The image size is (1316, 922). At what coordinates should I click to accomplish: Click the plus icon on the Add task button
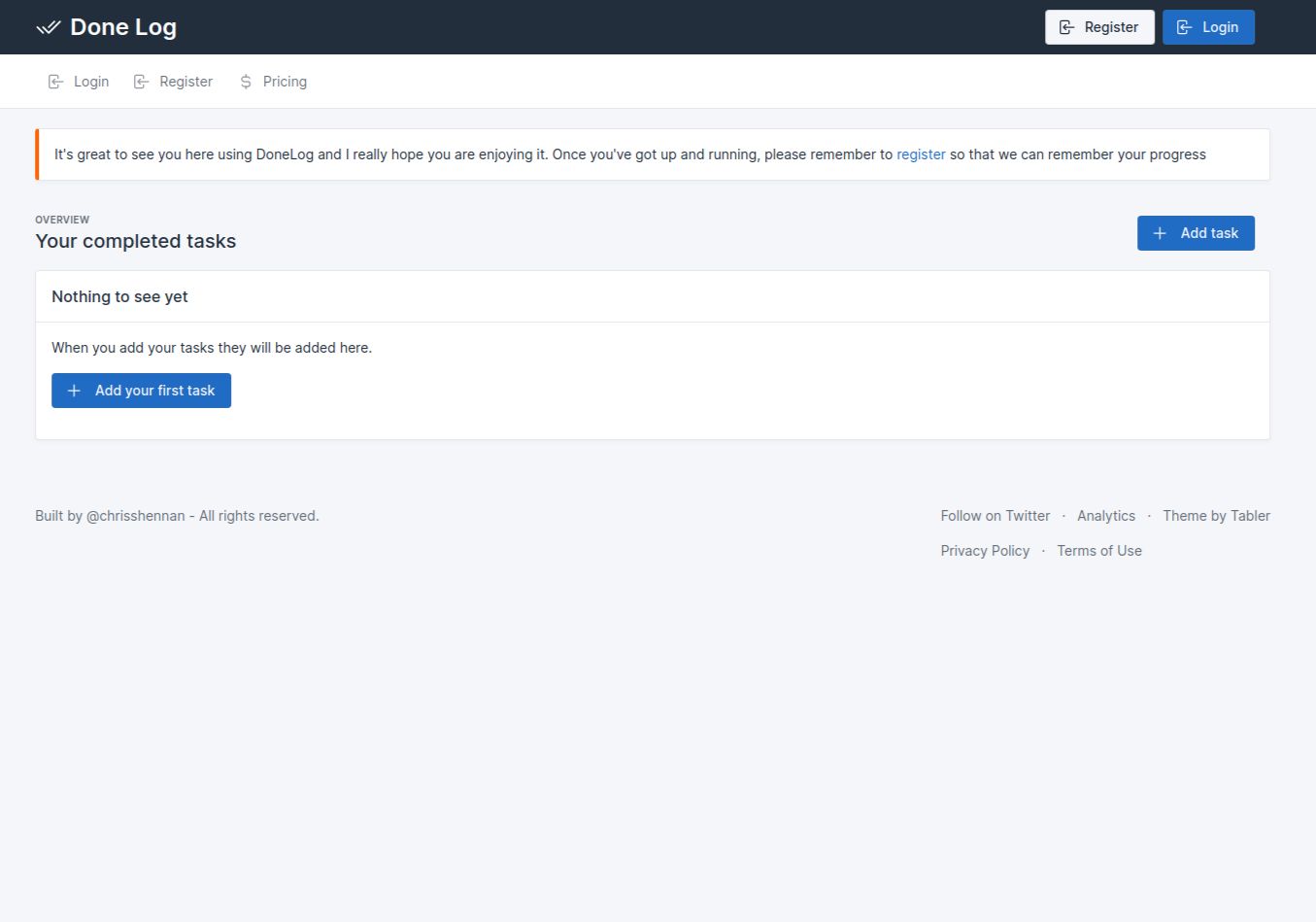coord(1159,233)
